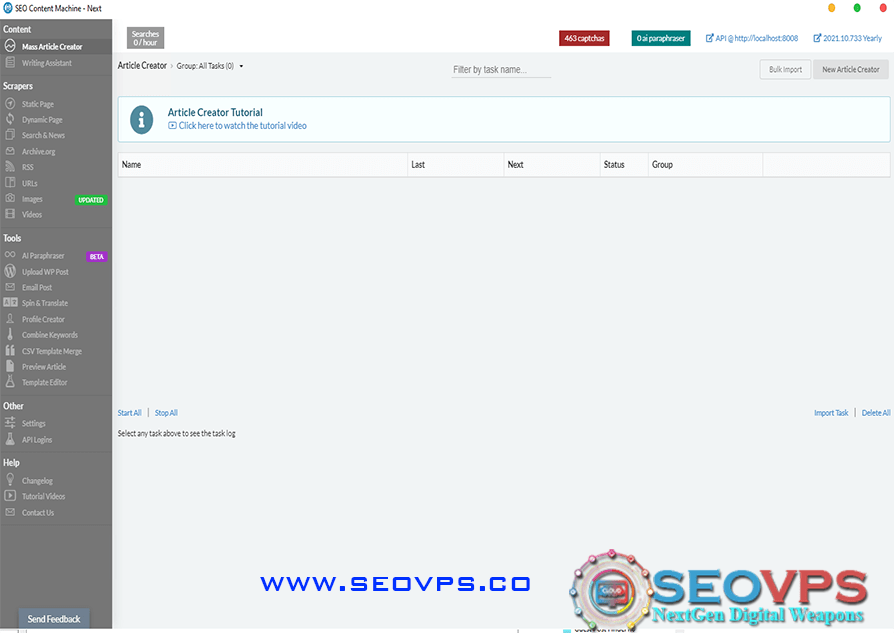Viewport: 894px width, 633px height.
Task: Open the API localhost:8008 link
Action: 752,38
